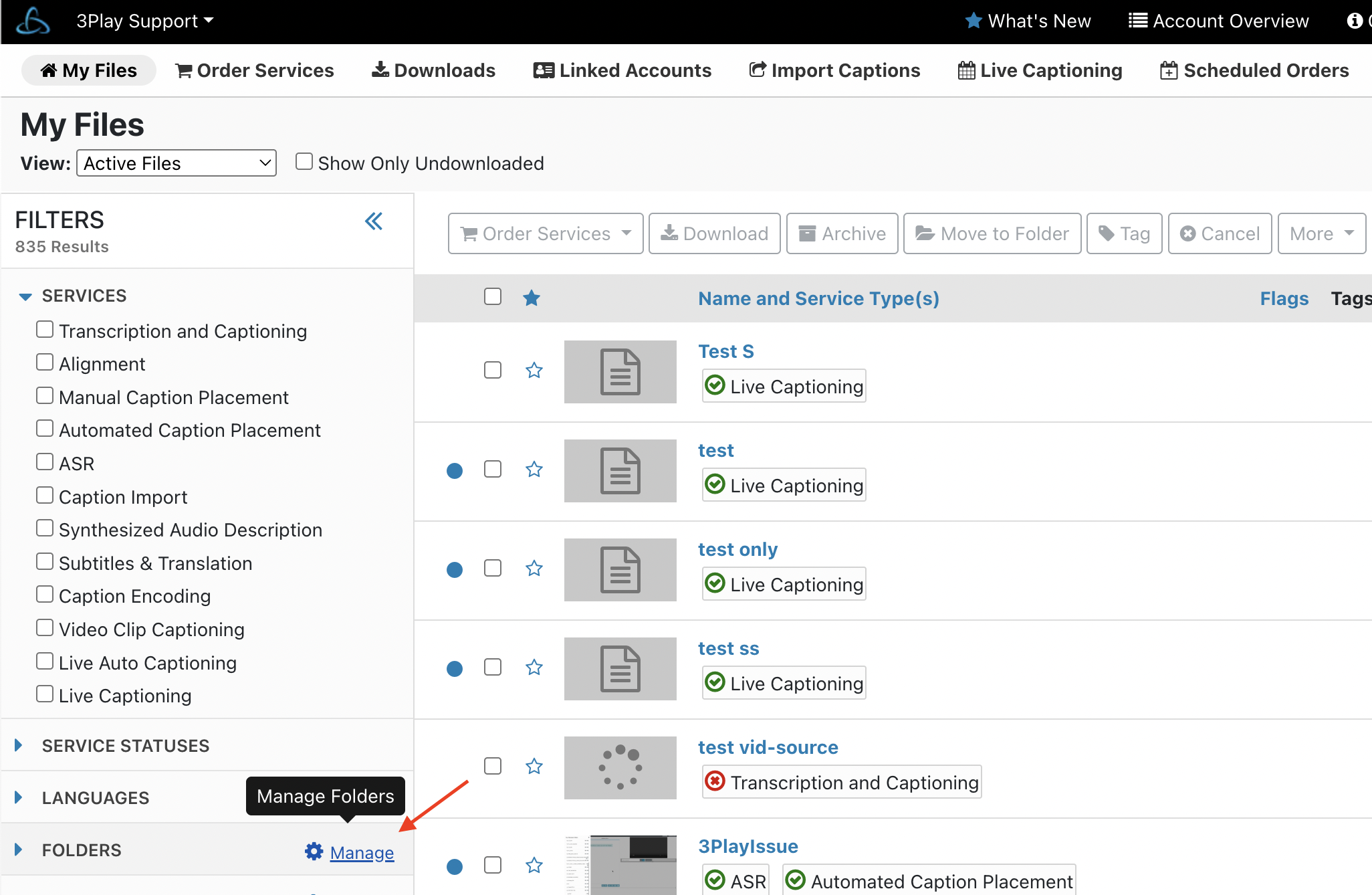
Task: Open Live Captioning tab
Action: coord(1040,70)
